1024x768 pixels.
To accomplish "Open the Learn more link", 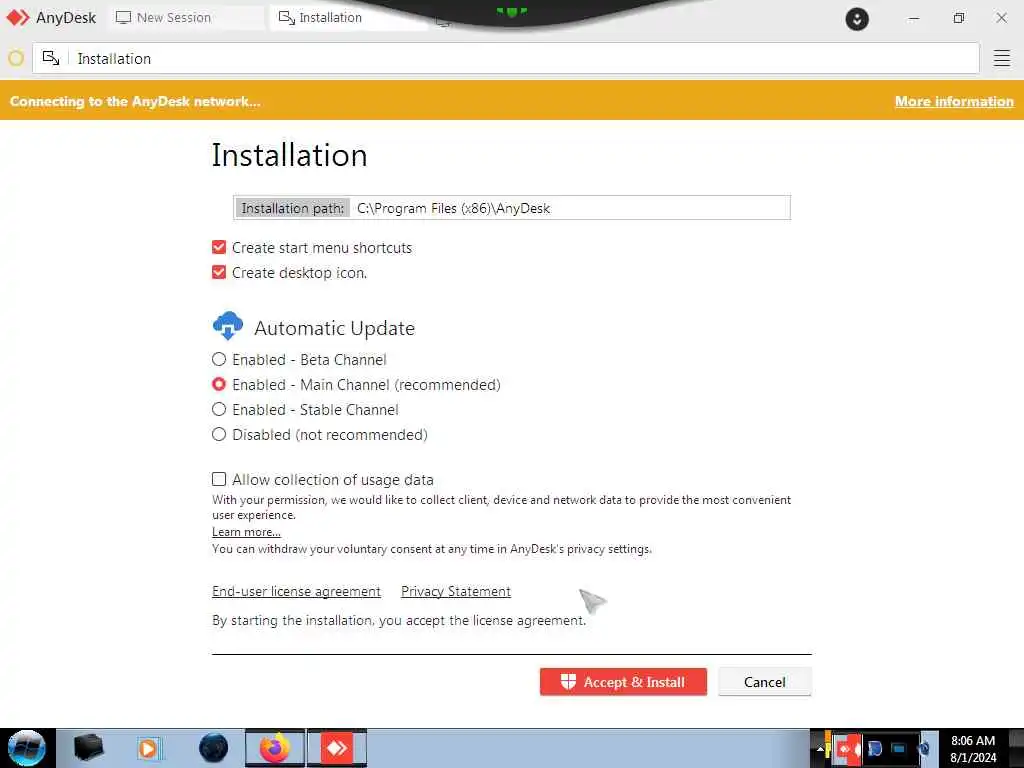I will (x=246, y=532).
